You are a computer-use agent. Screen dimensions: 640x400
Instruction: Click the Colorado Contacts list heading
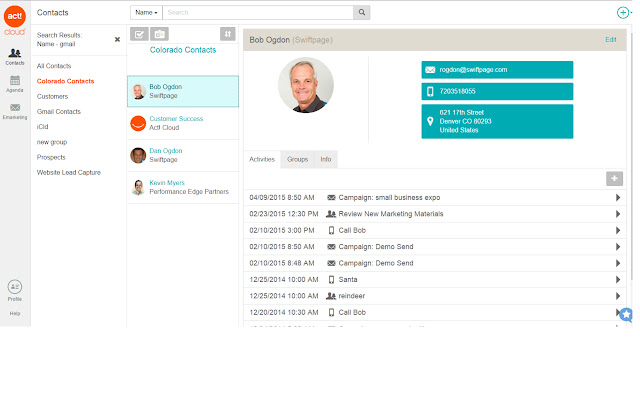(x=183, y=50)
